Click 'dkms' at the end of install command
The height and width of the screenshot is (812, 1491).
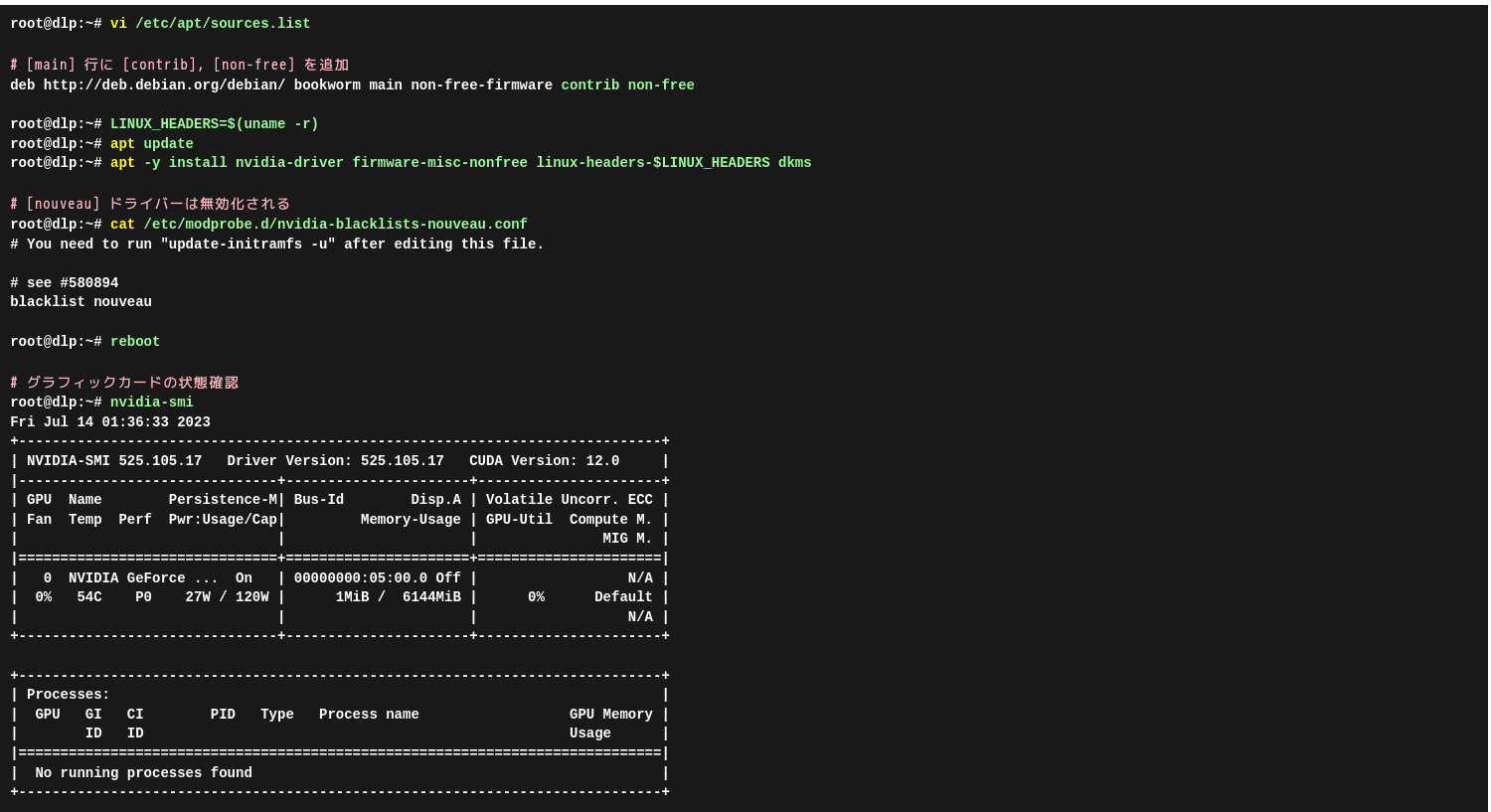[795, 163]
